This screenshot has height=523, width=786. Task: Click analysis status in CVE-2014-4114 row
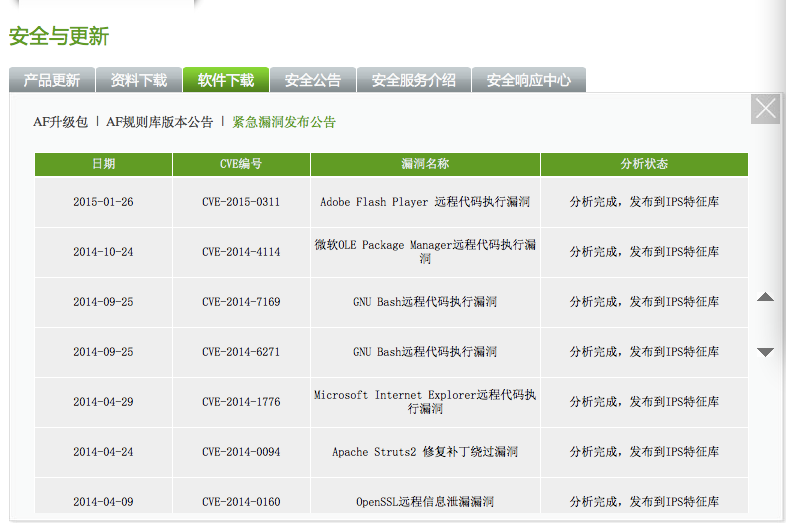[644, 252]
